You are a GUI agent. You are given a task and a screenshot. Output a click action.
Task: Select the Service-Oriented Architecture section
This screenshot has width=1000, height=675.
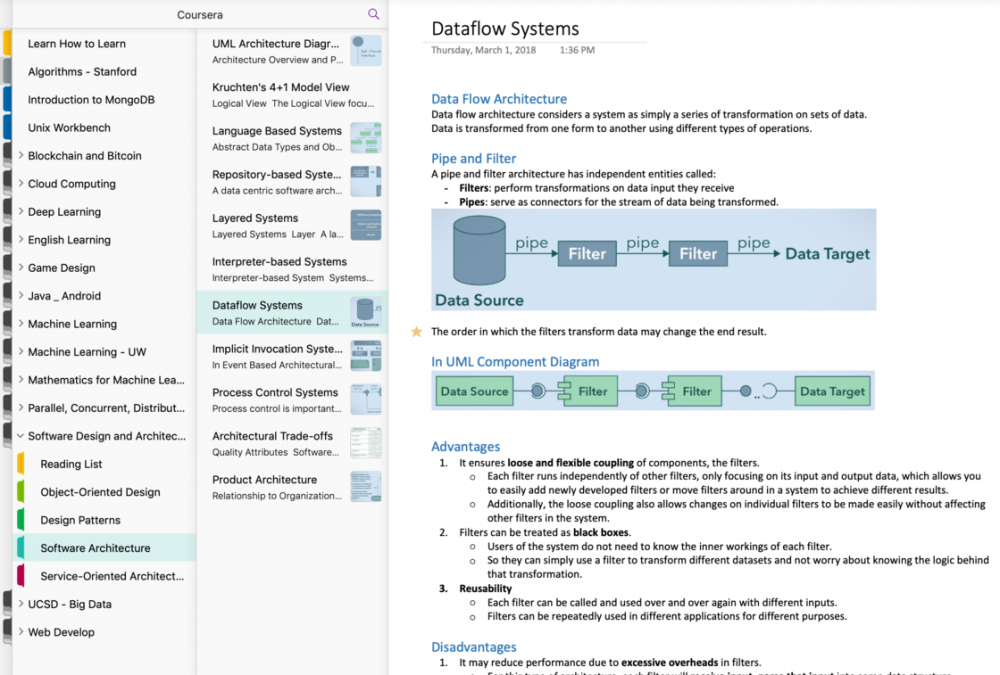coord(104,576)
